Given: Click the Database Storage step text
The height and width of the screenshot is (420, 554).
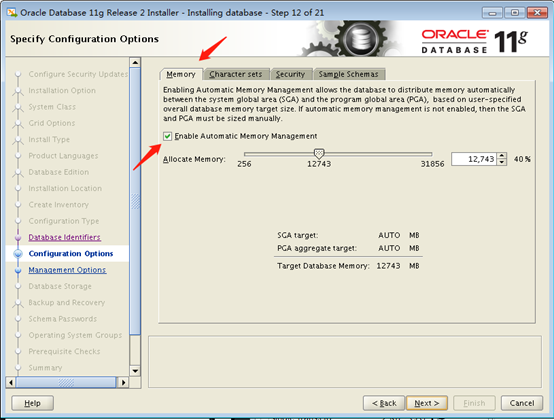Looking at the screenshot, I should coord(60,286).
